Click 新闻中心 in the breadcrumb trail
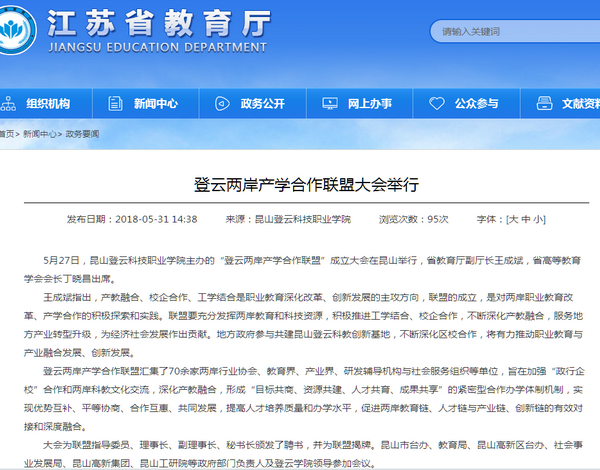 38,133
